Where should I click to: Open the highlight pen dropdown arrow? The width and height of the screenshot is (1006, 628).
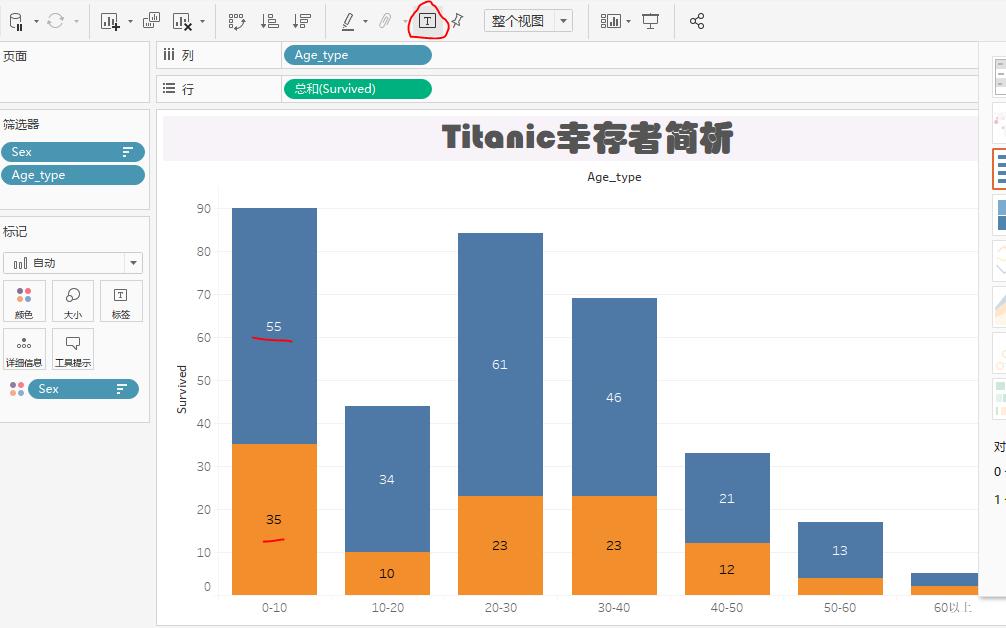point(366,21)
